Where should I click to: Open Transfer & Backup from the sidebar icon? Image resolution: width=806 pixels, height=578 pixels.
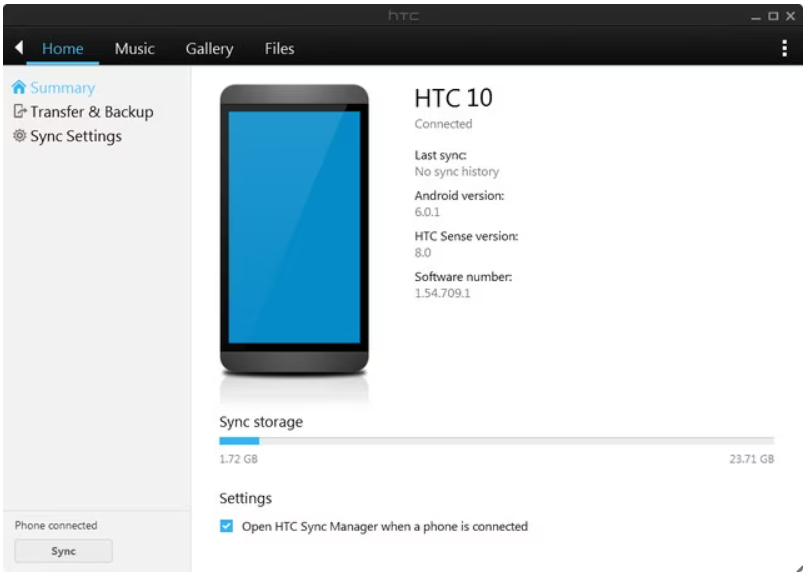click(x=21, y=111)
